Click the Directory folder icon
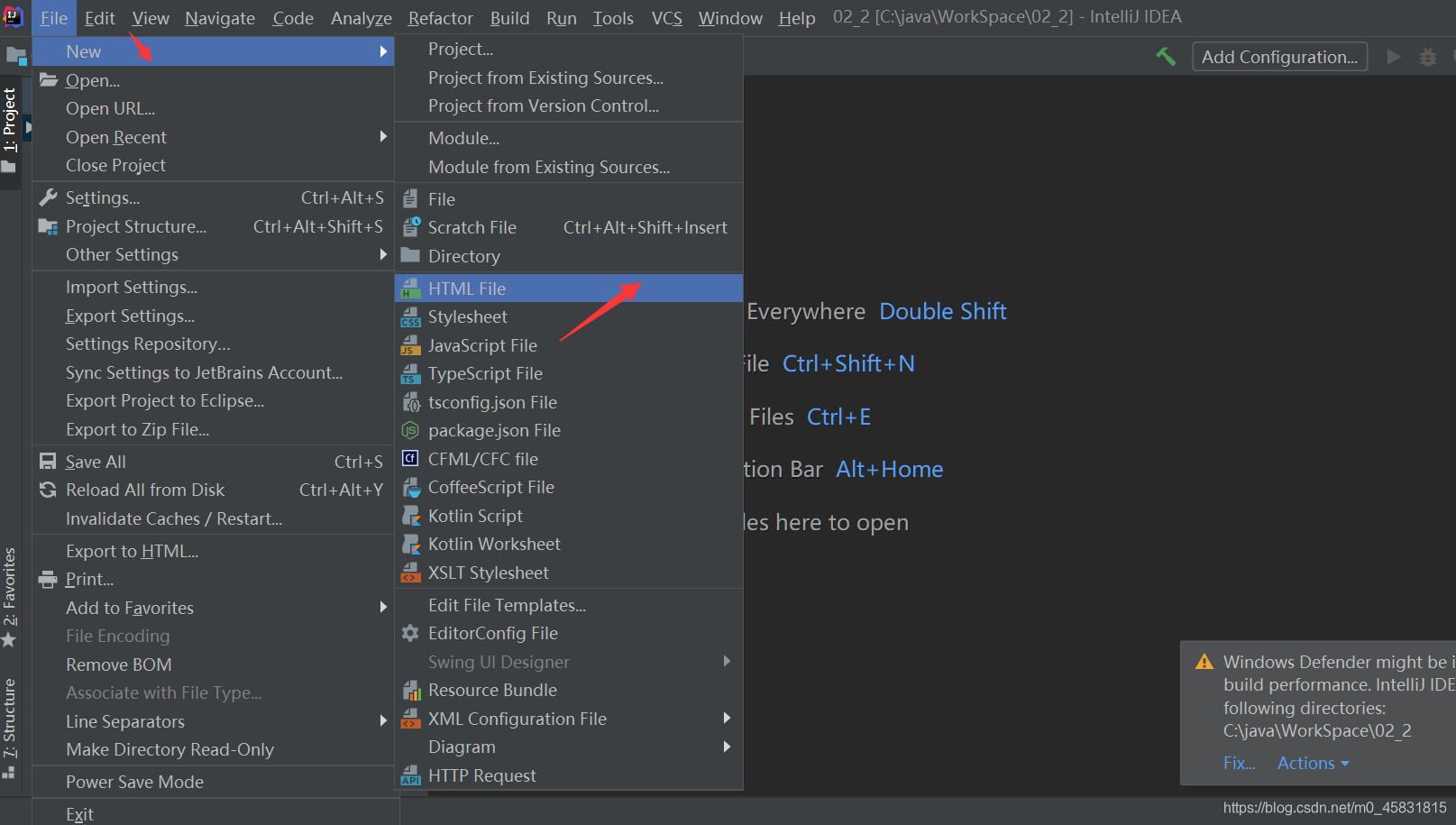Image resolution: width=1456 pixels, height=825 pixels. (x=411, y=255)
